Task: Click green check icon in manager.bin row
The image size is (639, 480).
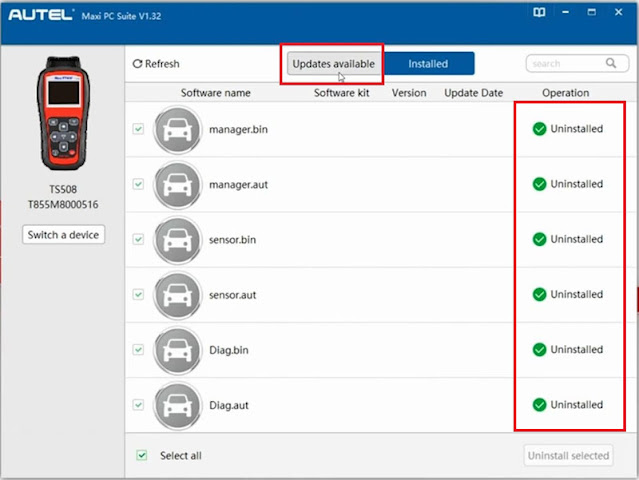Action: [539, 129]
